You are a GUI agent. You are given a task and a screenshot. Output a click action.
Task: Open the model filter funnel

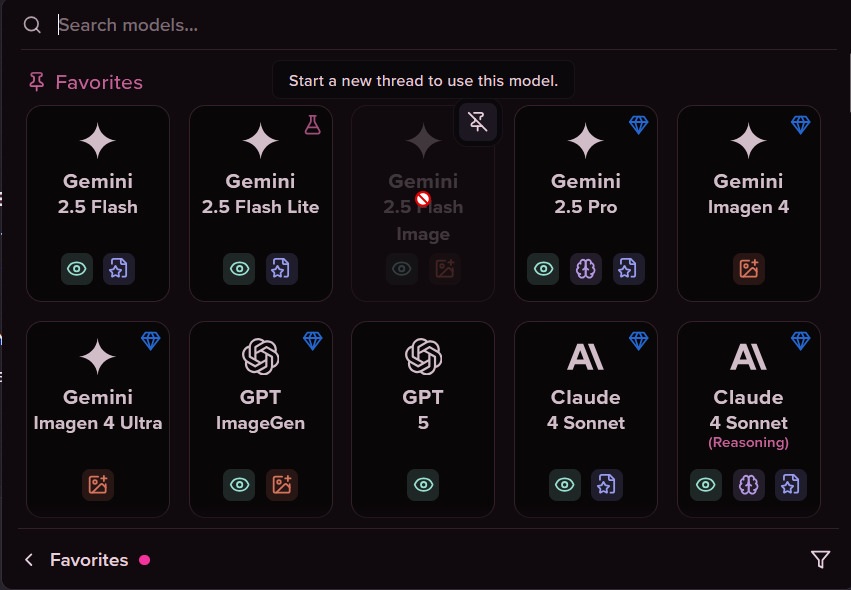coord(820,559)
